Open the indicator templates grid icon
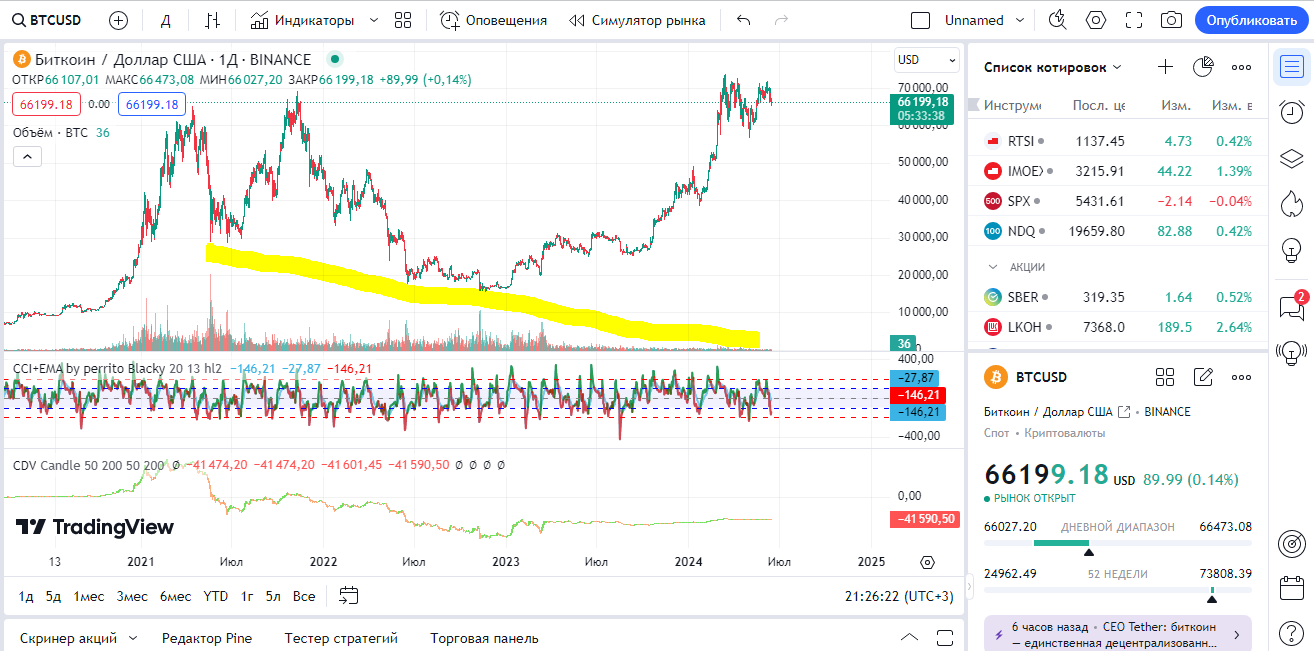The image size is (1314, 651). [x=403, y=20]
